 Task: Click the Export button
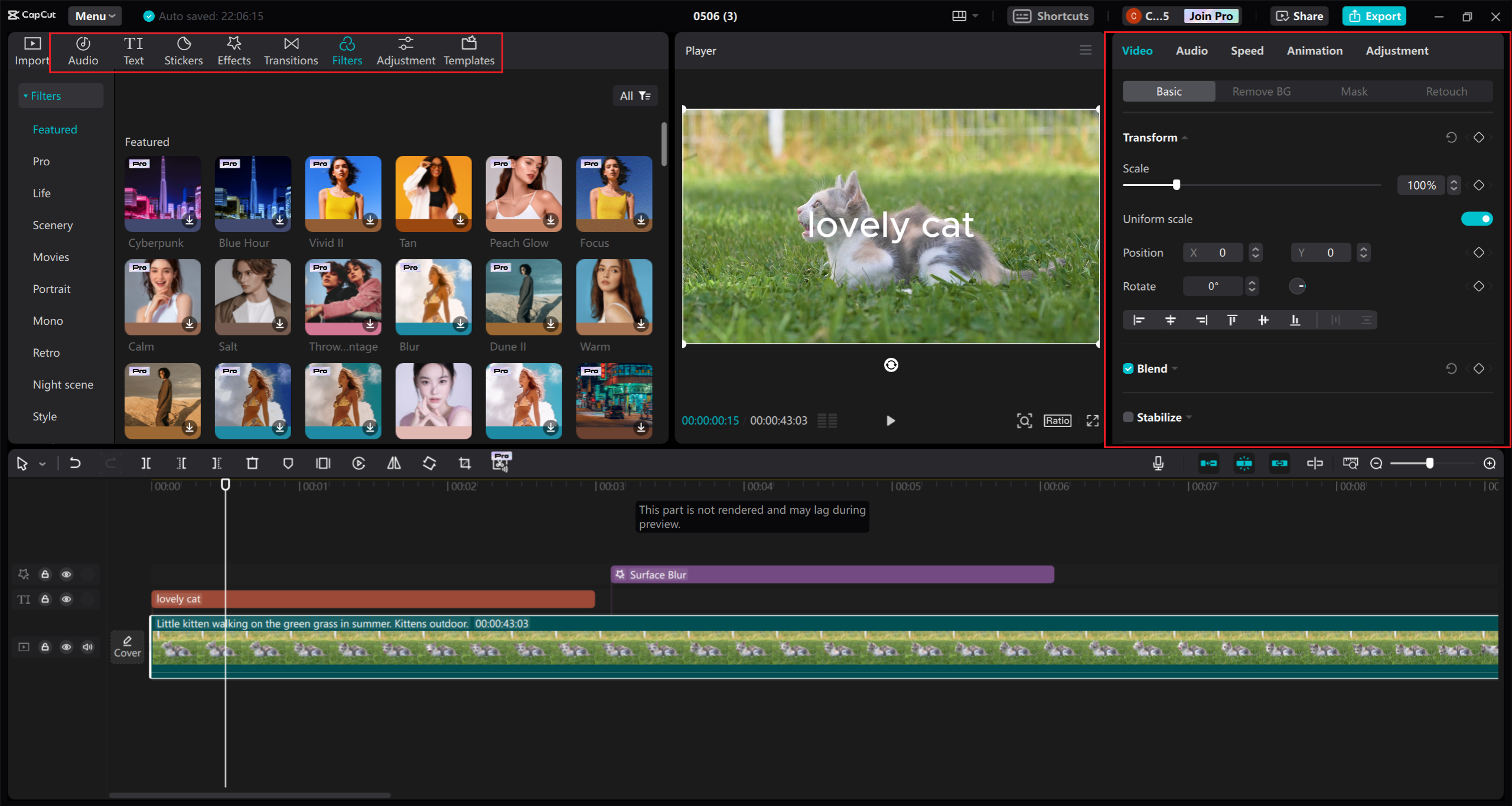tap(1374, 16)
